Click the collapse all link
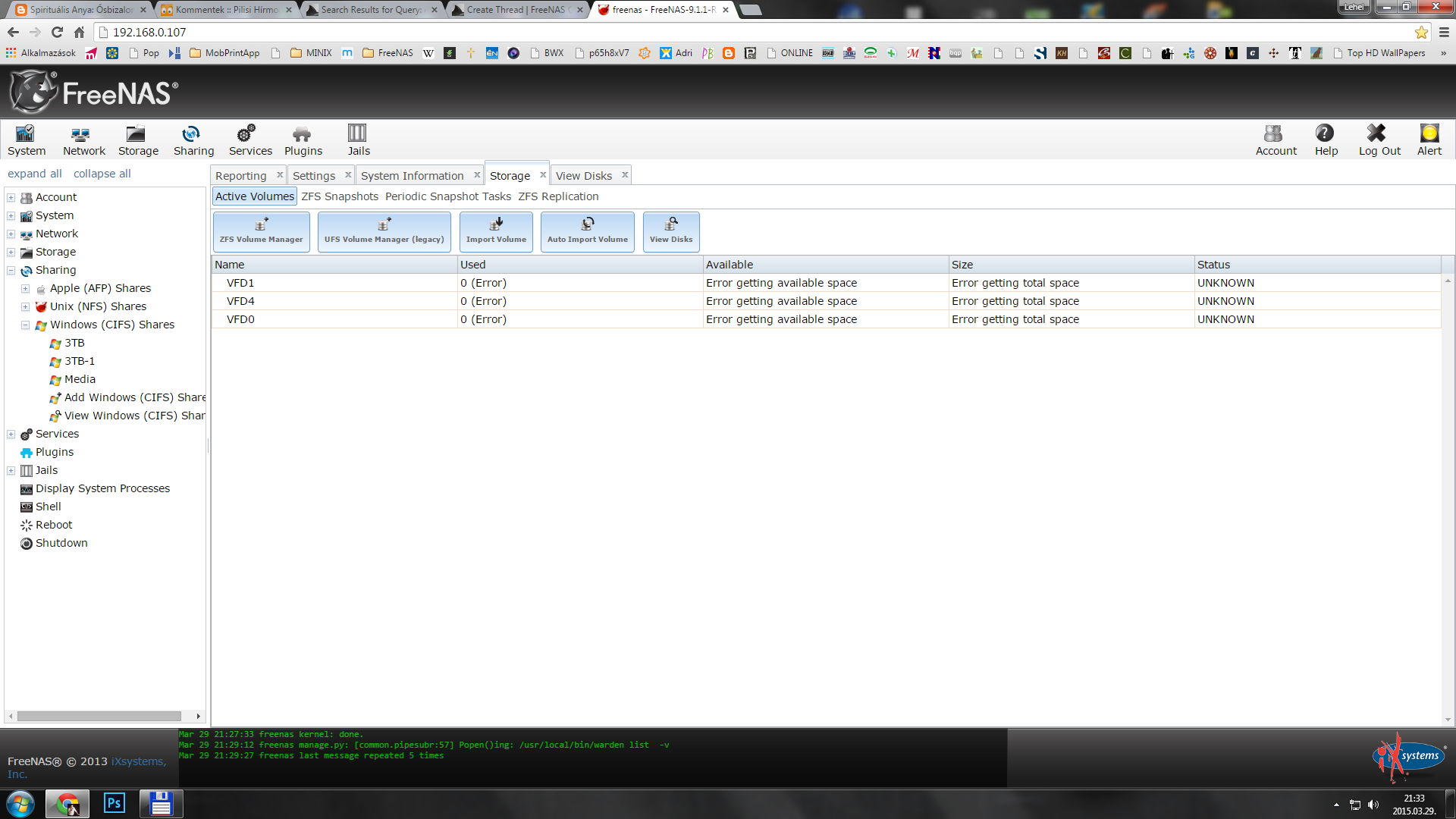 click(x=102, y=174)
